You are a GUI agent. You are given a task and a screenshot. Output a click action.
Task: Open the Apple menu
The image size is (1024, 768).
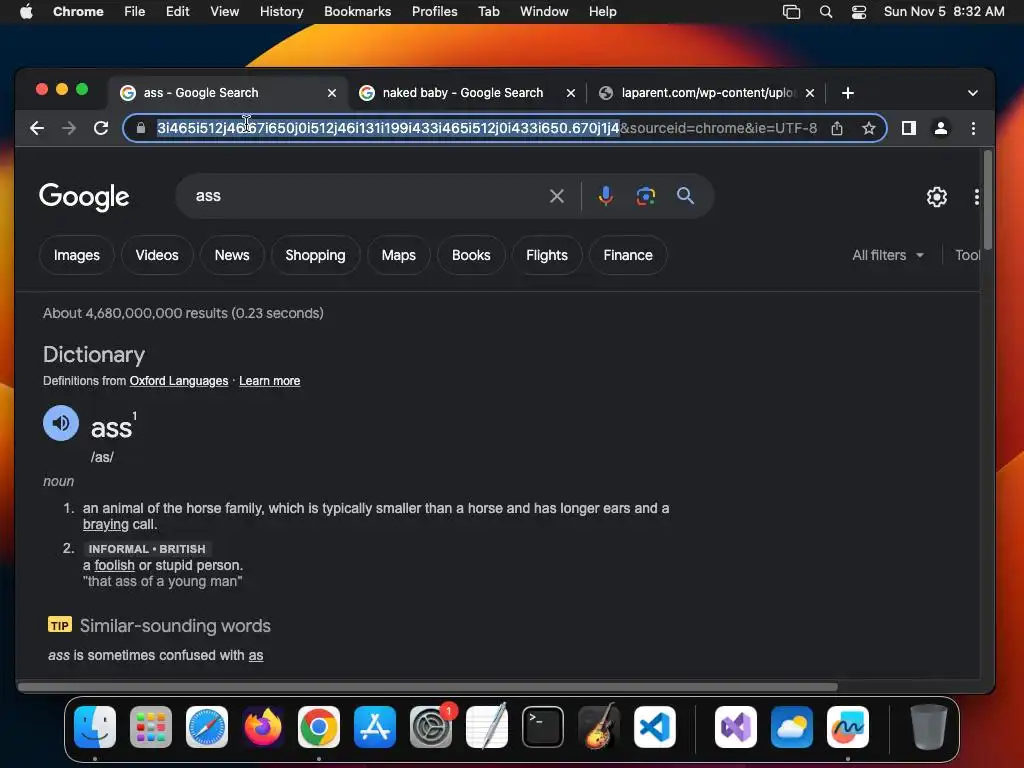(x=26, y=12)
